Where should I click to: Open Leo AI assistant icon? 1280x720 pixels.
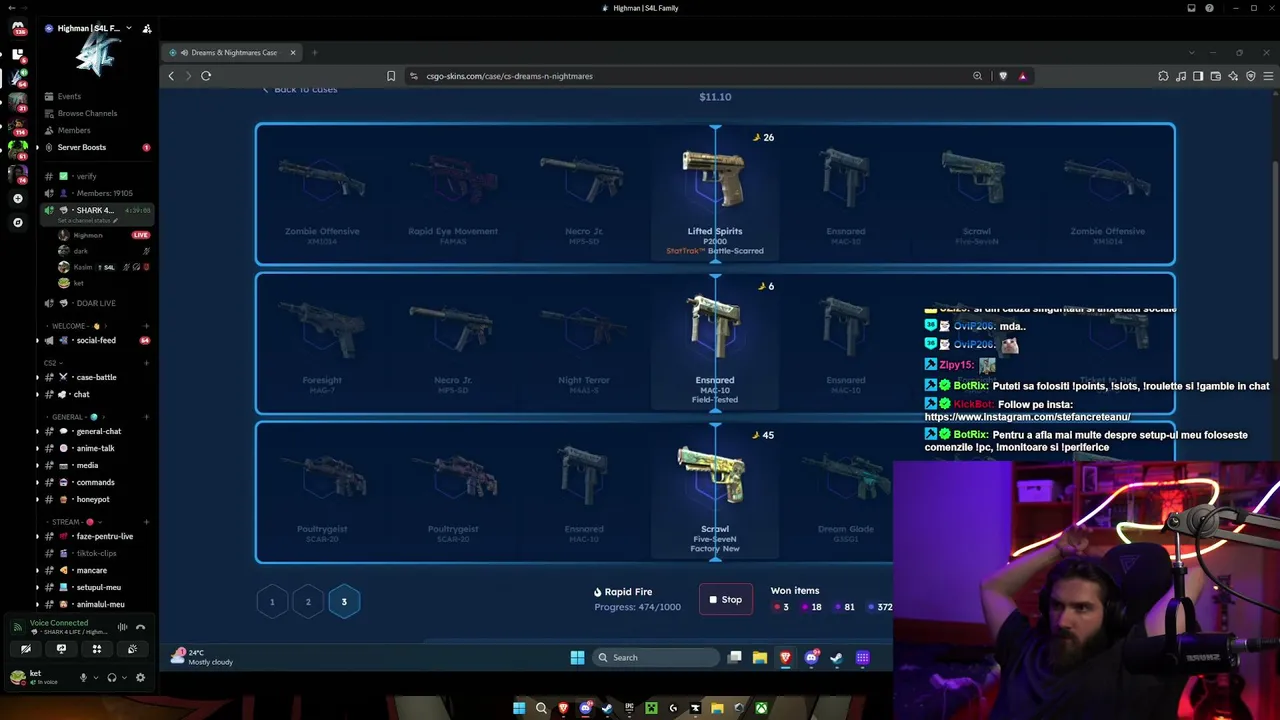(1233, 76)
